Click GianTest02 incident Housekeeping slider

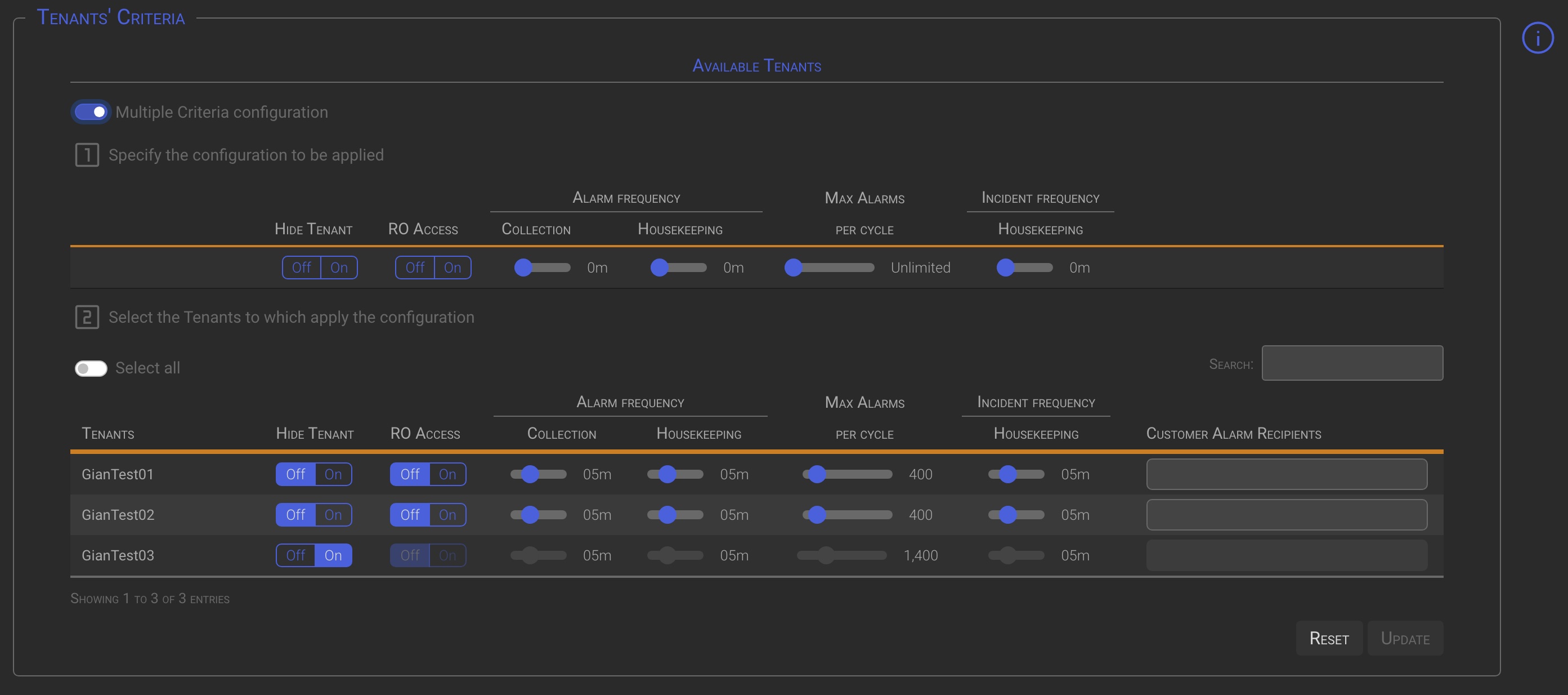(1015, 515)
